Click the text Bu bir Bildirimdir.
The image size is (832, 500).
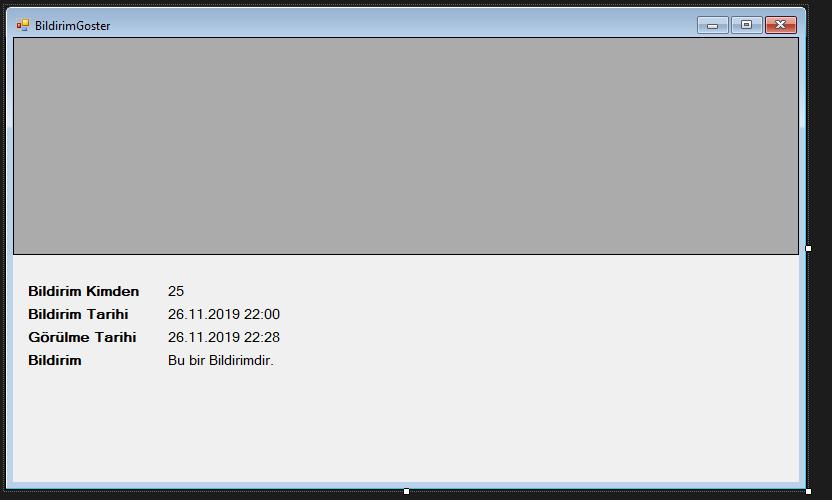click(x=221, y=360)
